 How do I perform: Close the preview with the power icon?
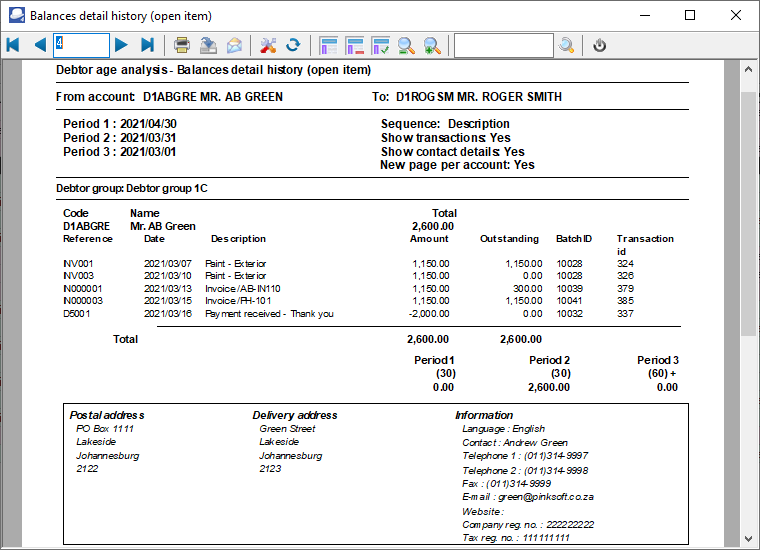click(x=599, y=45)
